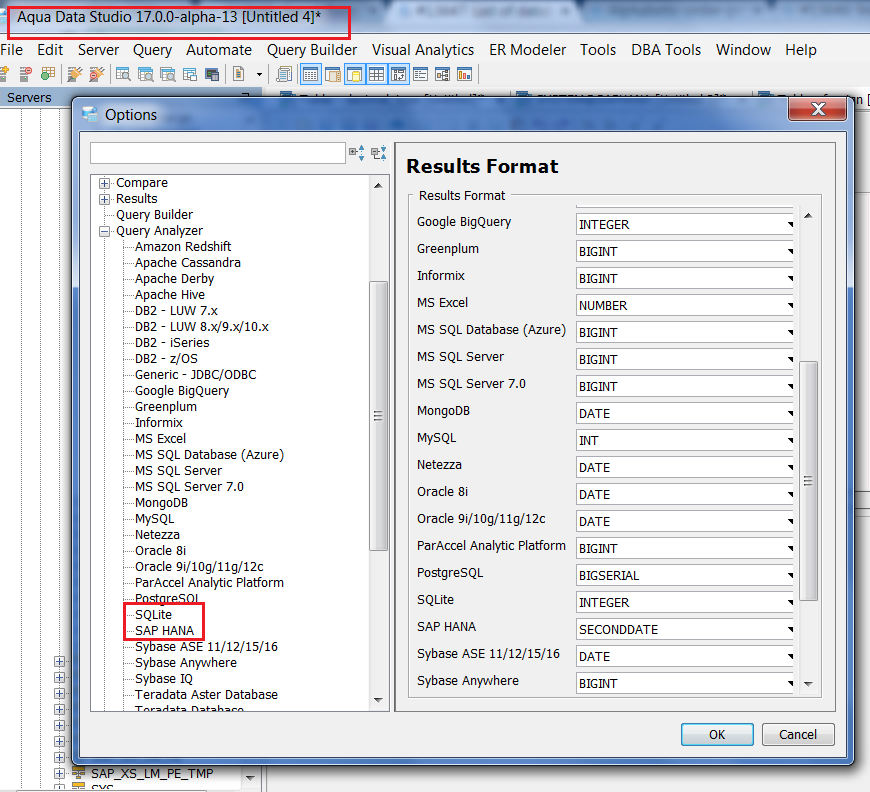Toggle the pivot layout toolbar button

[398, 74]
